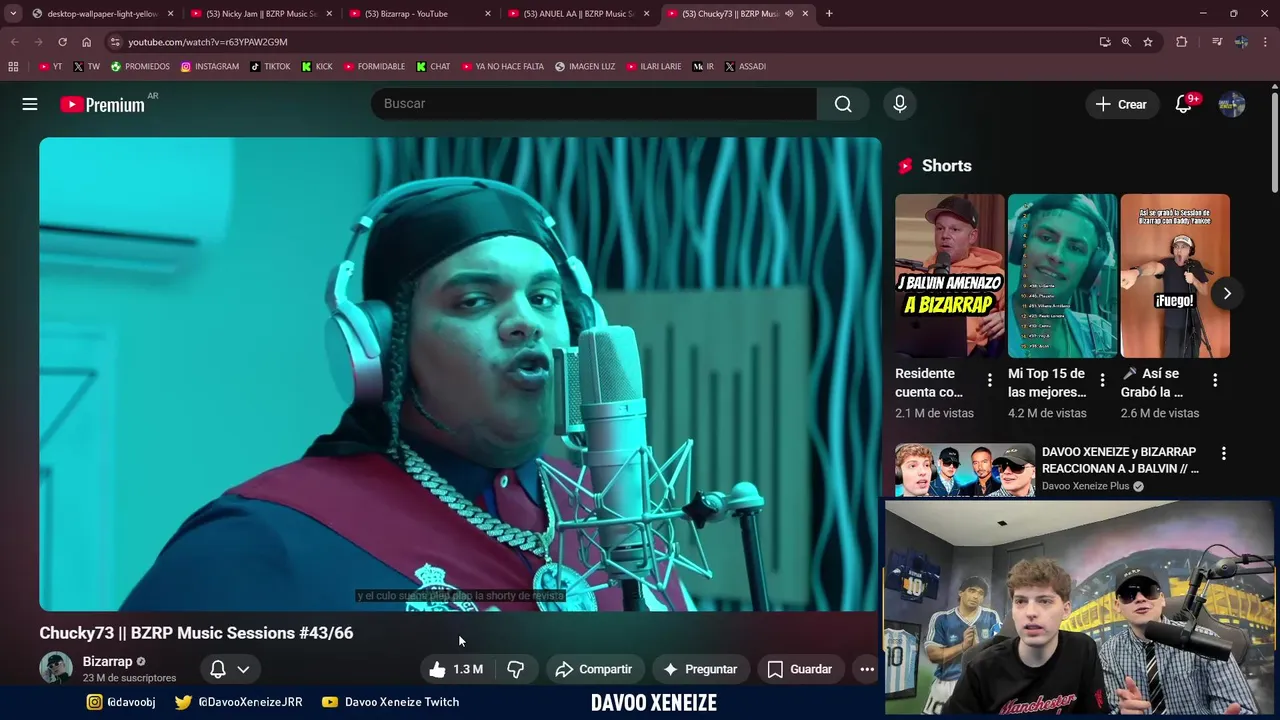Screen dimensions: 1280x720
Task: Open the account avatar menu in YouTube
Action: 1232,104
